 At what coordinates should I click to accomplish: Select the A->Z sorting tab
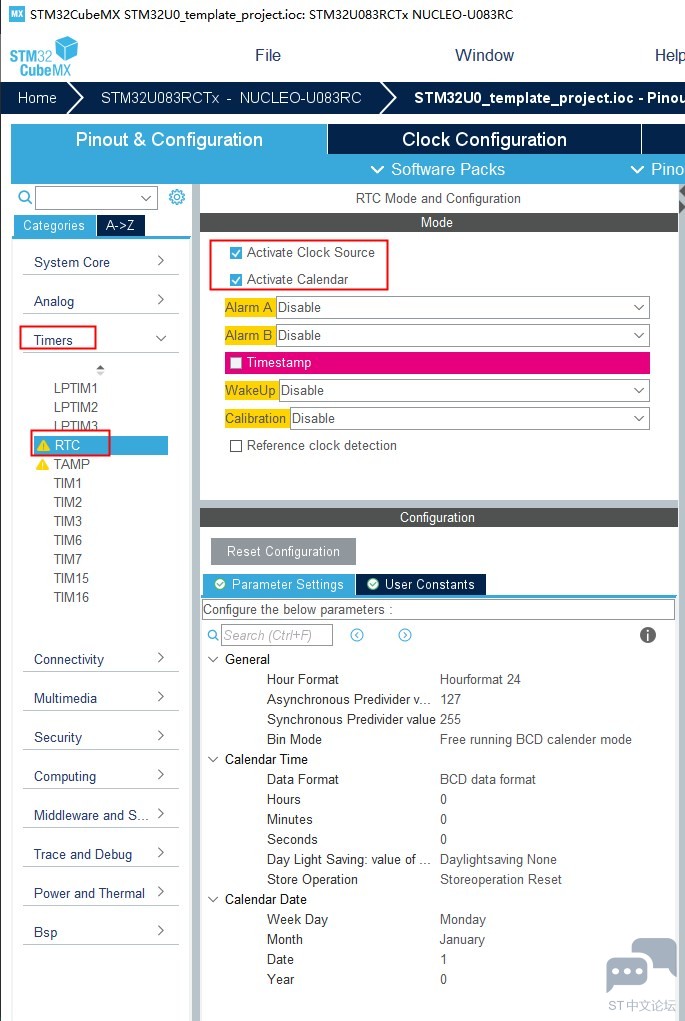pos(120,225)
